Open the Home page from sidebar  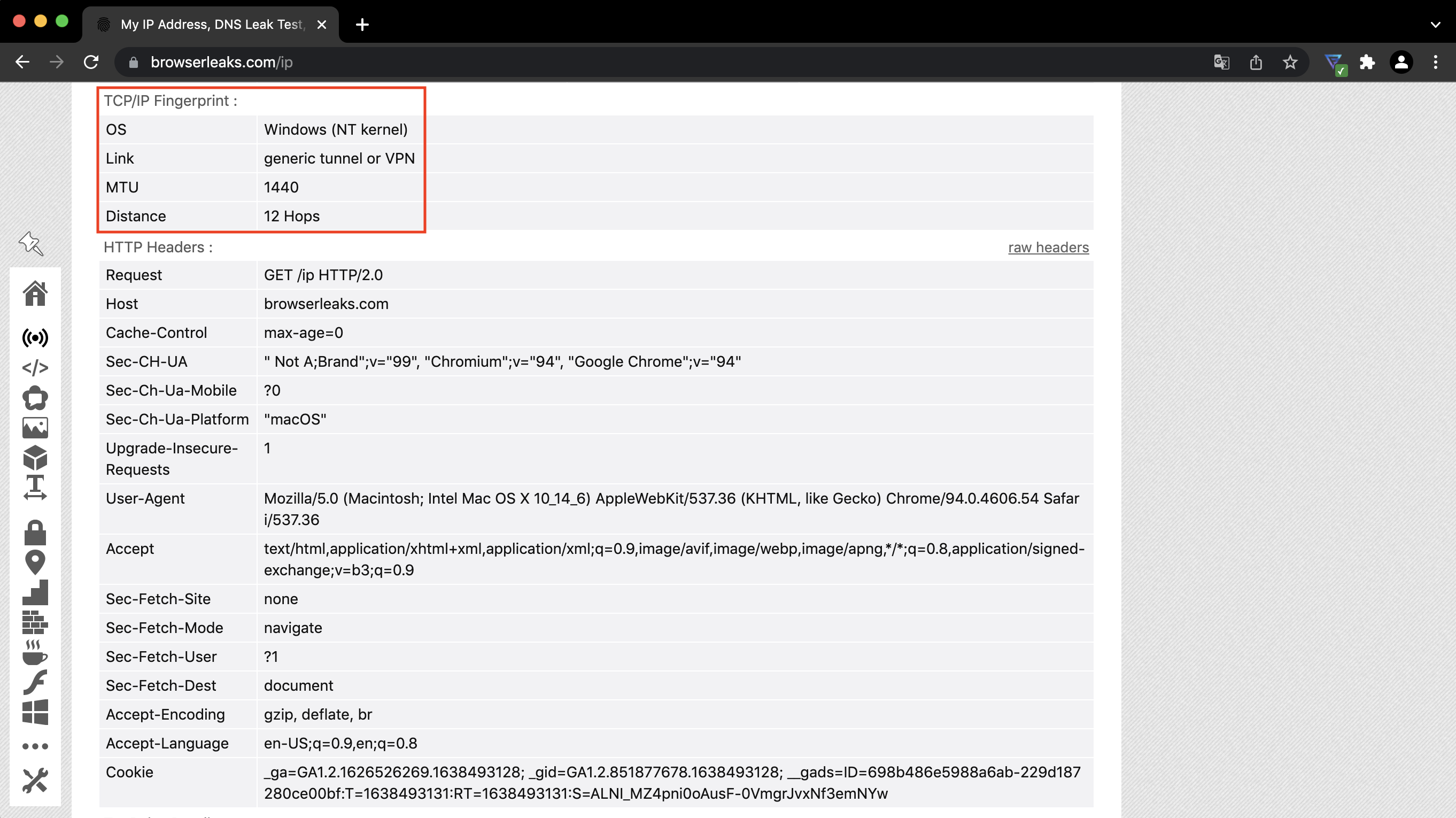click(35, 293)
